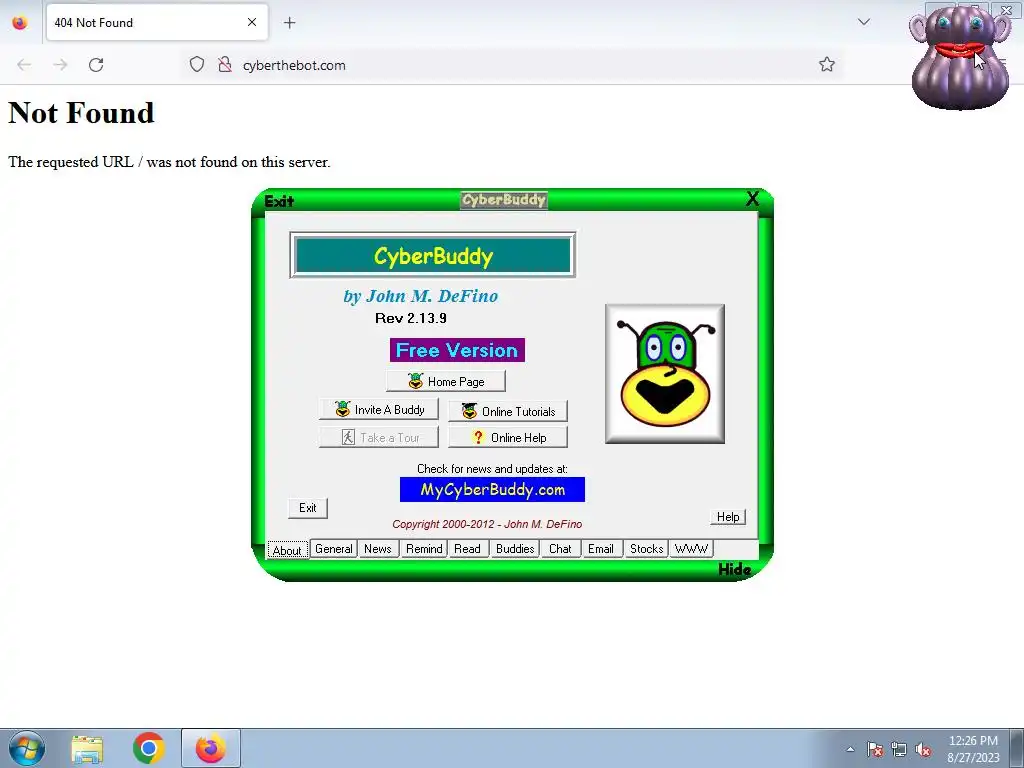Close CyberBuddy with the X in title bar
This screenshot has height=768, width=1024.
(752, 199)
